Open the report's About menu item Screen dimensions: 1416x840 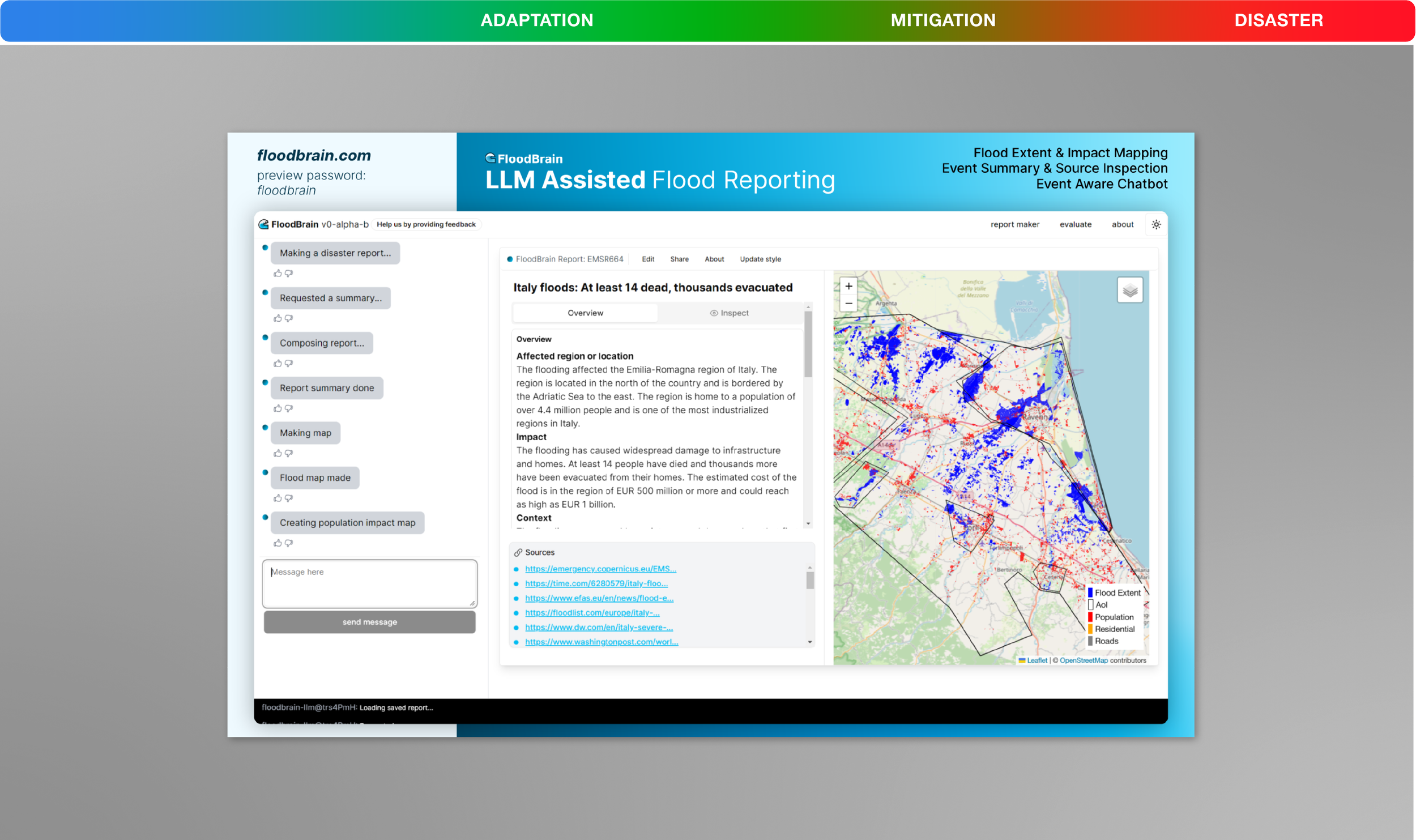click(x=714, y=259)
